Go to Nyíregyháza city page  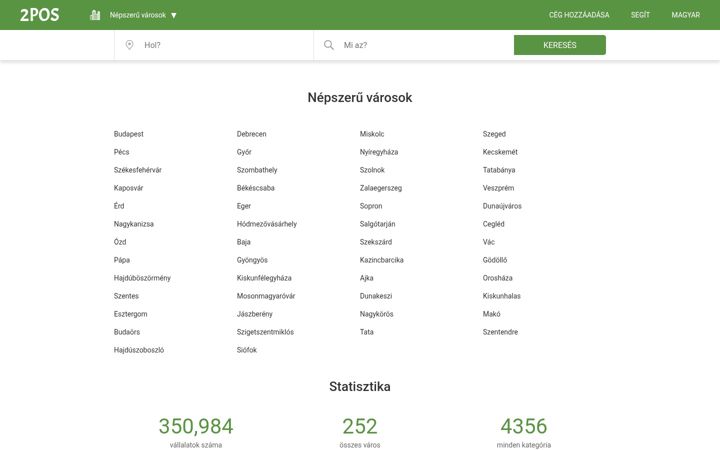(x=379, y=152)
